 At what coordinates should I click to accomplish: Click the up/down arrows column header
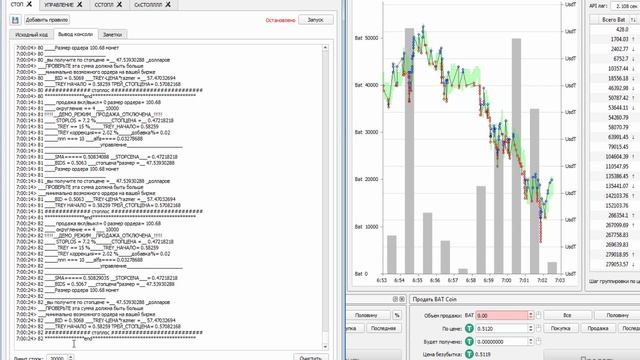pos(633,20)
